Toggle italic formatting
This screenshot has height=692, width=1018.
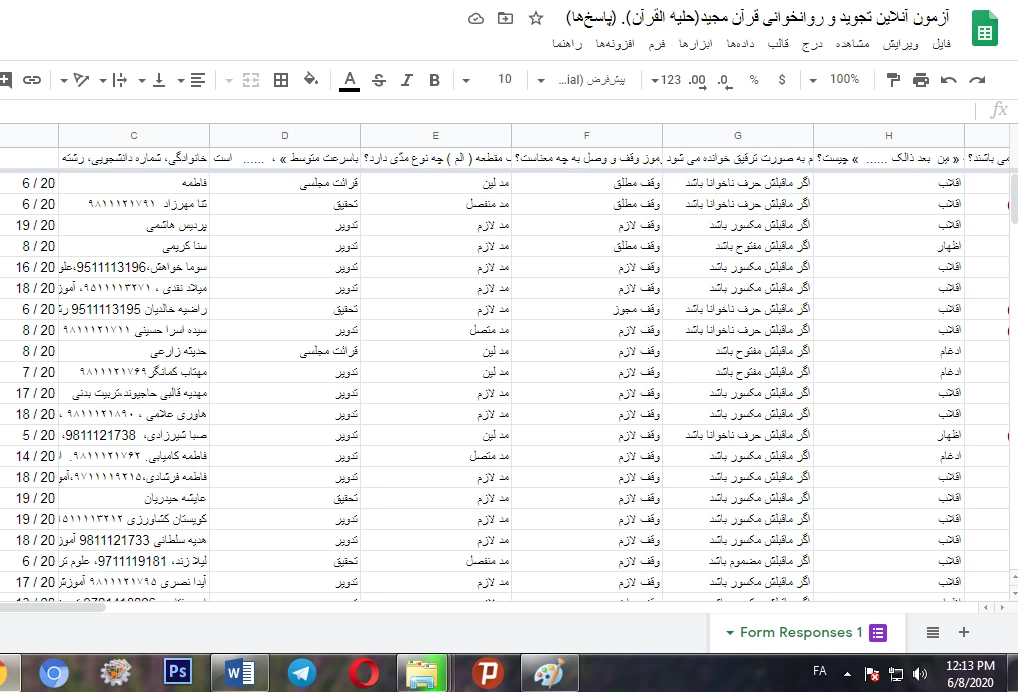[x=406, y=80]
